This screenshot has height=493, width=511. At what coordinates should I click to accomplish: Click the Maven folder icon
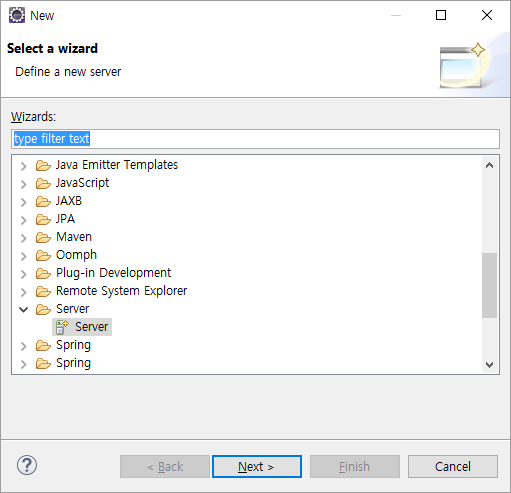(x=43, y=237)
